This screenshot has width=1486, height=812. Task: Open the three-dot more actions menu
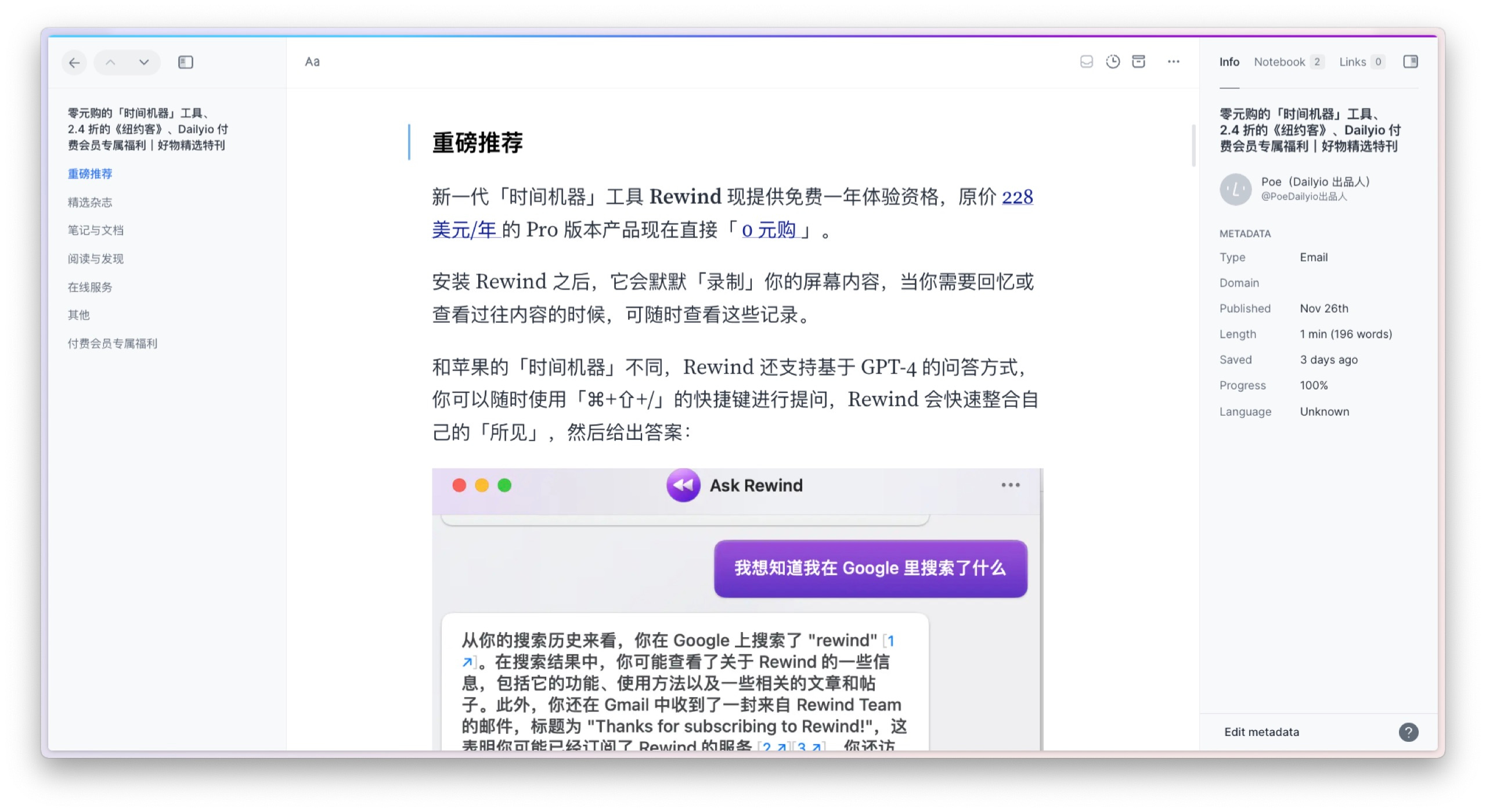(x=1173, y=62)
